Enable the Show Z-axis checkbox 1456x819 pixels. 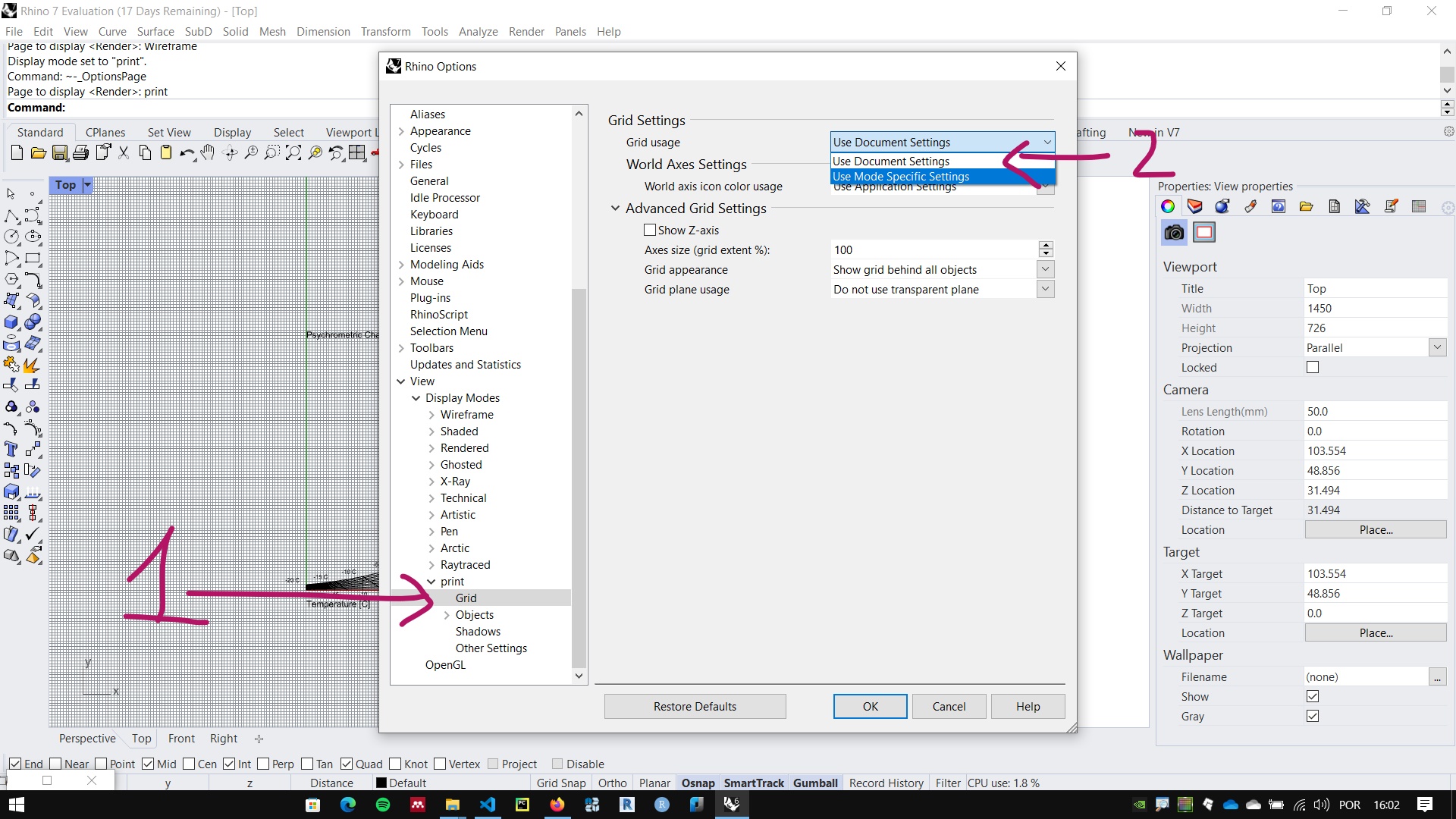[x=650, y=230]
